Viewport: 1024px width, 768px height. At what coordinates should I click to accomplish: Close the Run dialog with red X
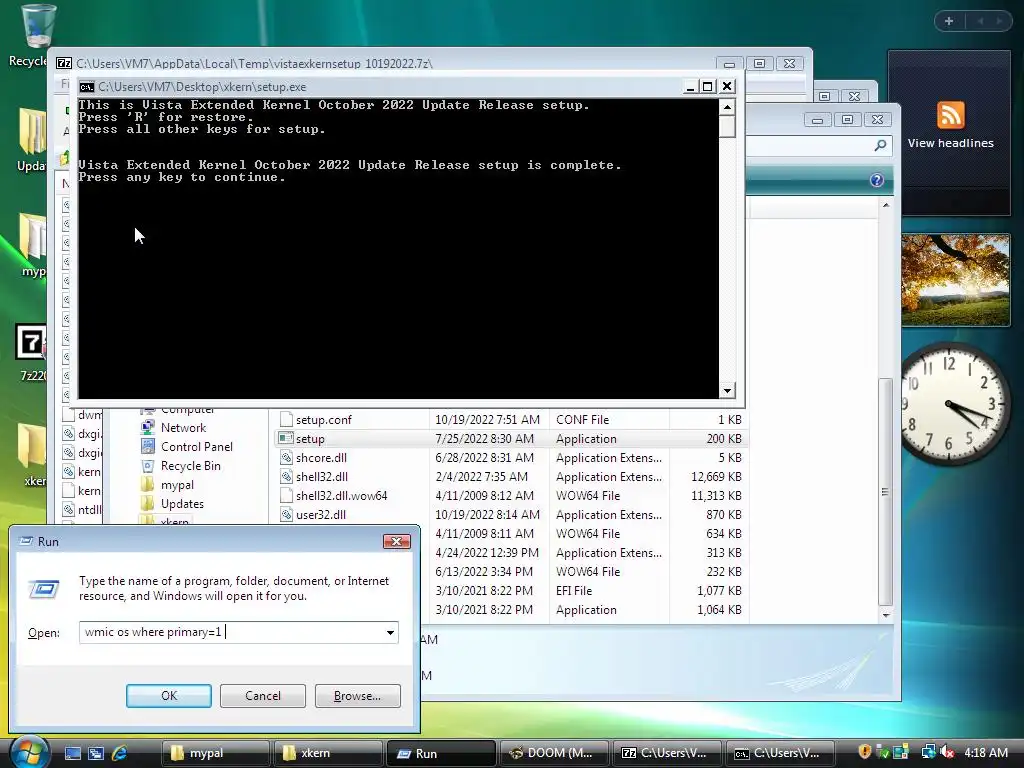coord(396,541)
